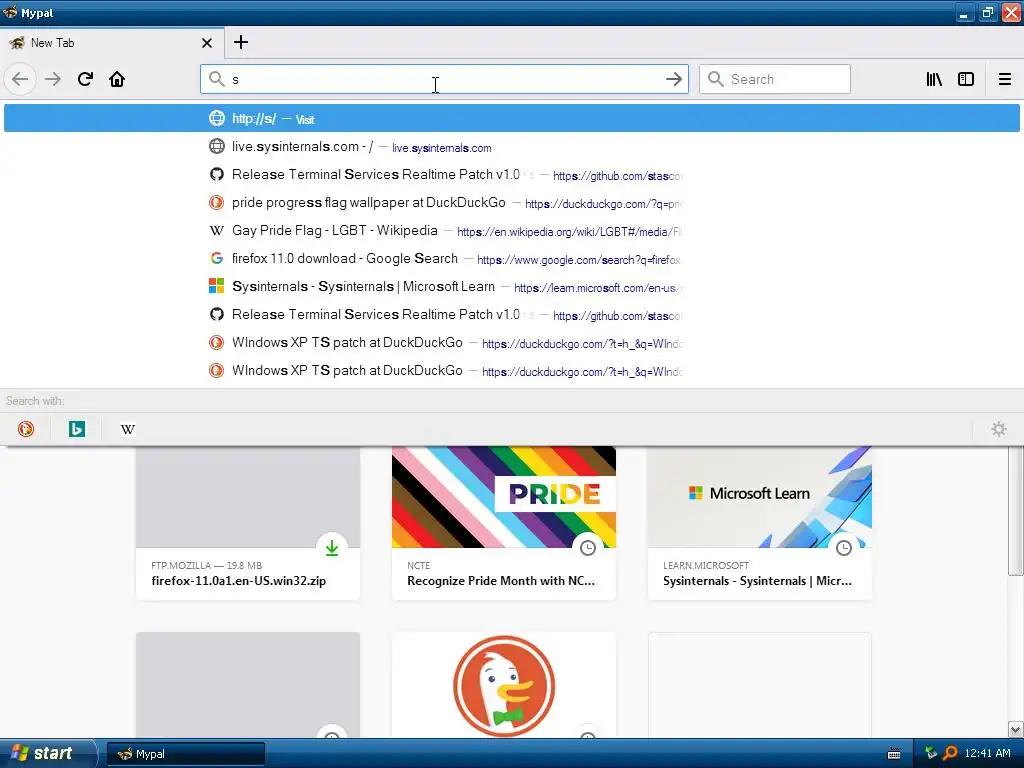This screenshot has height=768, width=1024.
Task: Choose the live.sysinternals.com suggestion
Action: tap(512, 147)
